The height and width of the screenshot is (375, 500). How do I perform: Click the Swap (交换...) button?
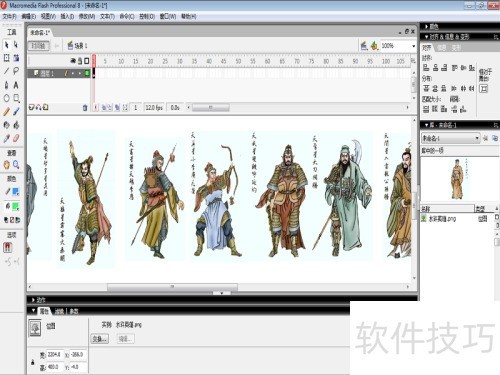coord(100,339)
